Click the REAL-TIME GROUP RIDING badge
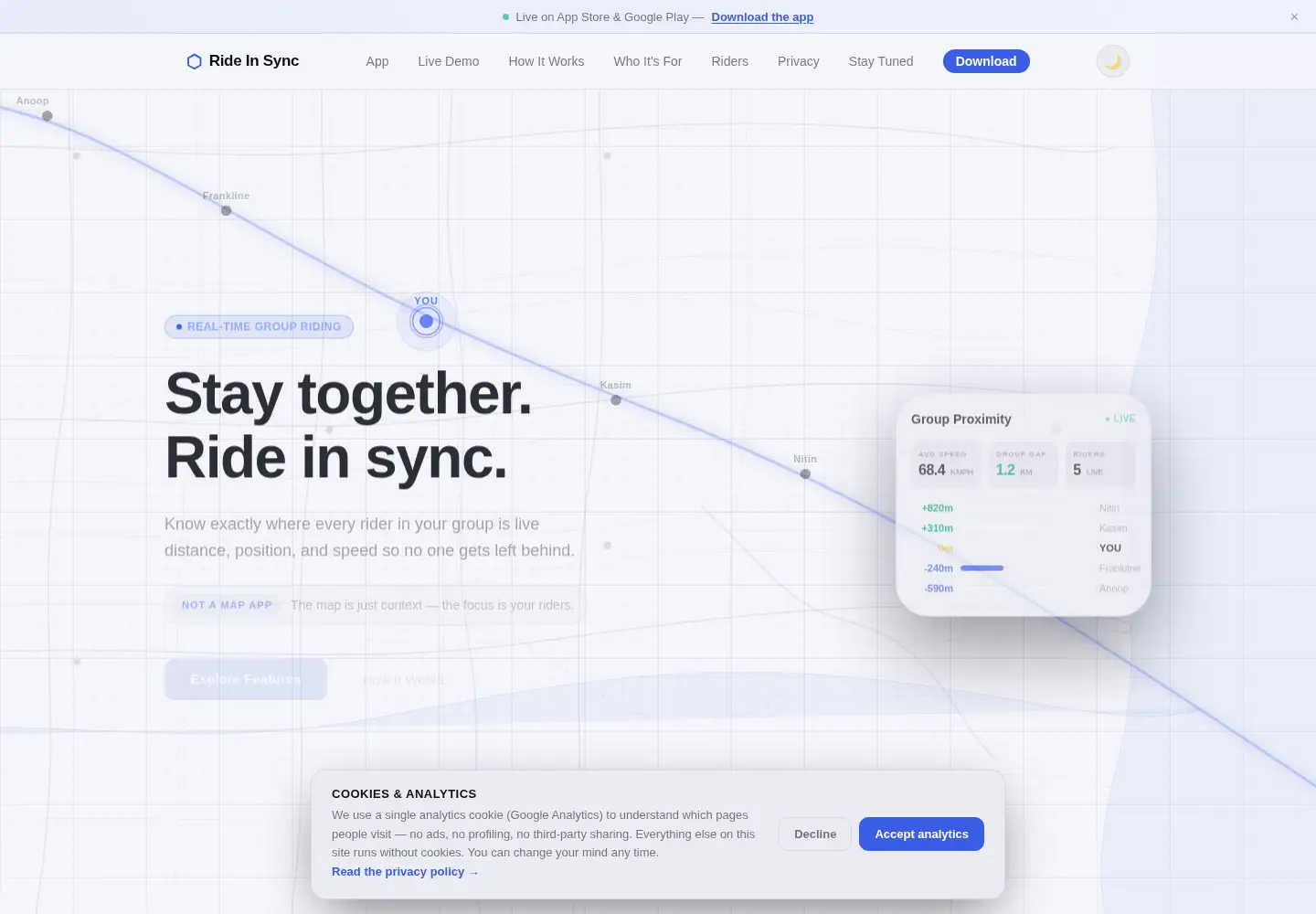The width and height of the screenshot is (1316, 914). click(x=259, y=326)
